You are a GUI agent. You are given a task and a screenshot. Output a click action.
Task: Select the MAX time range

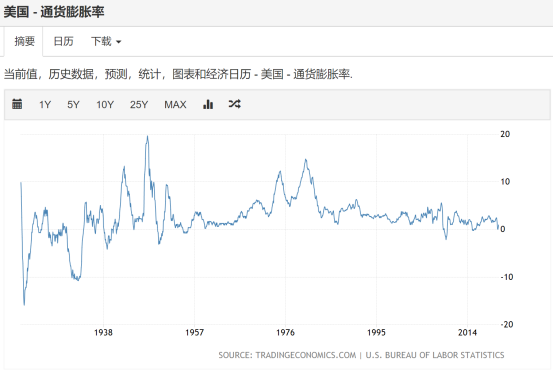click(x=175, y=105)
